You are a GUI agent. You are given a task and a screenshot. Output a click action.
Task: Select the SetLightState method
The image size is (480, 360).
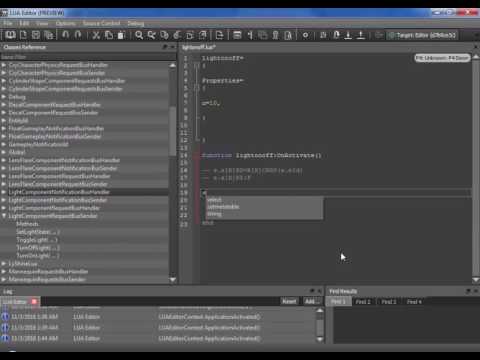[38, 232]
